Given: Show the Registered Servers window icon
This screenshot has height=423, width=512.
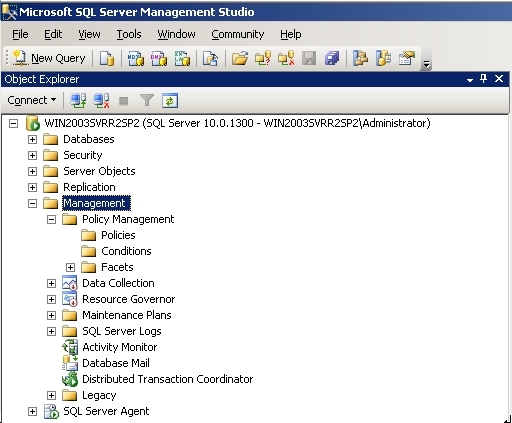Looking at the screenshot, I should [x=360, y=58].
